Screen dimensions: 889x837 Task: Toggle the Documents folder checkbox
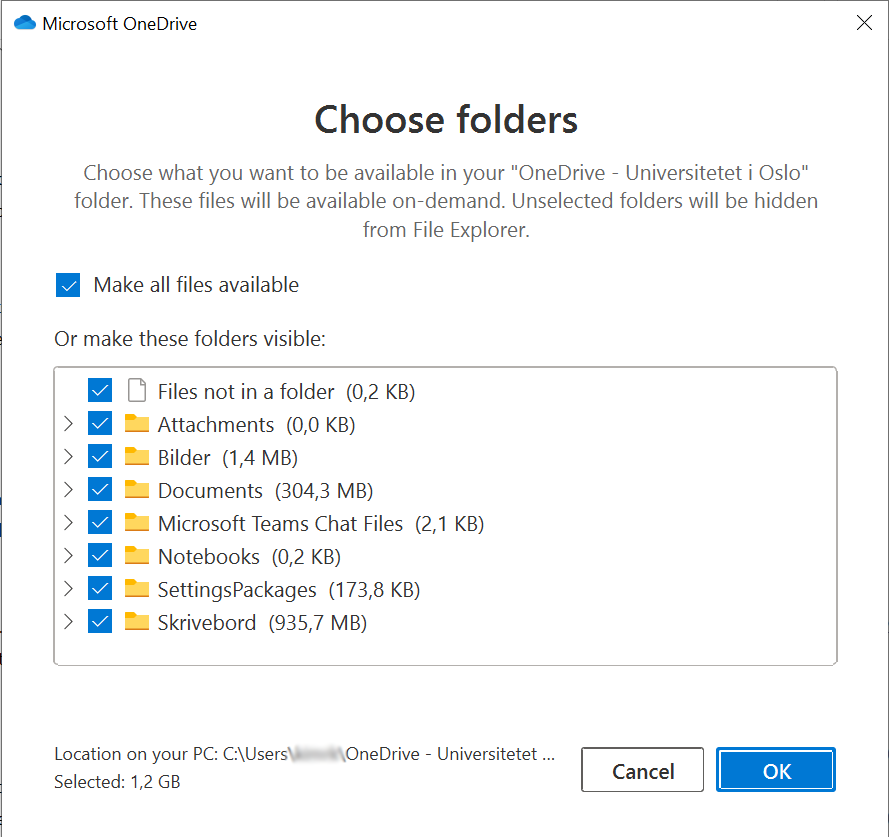click(100, 489)
